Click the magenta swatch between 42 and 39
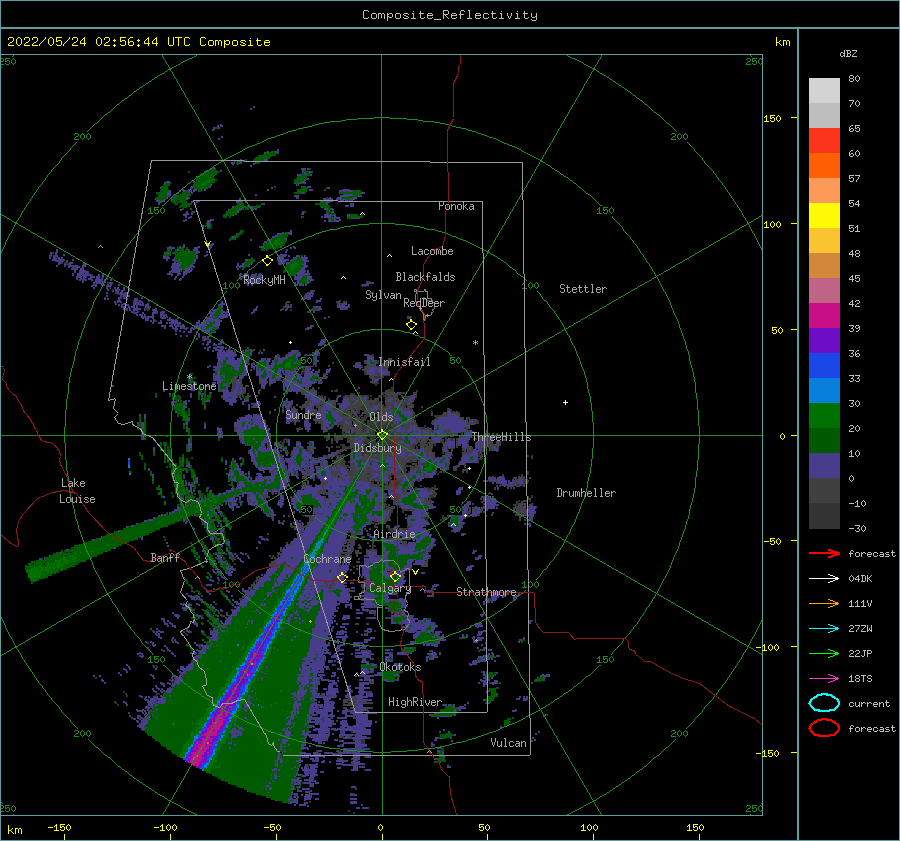 (824, 315)
